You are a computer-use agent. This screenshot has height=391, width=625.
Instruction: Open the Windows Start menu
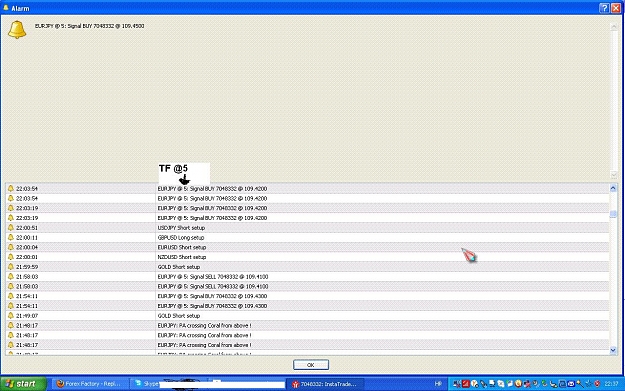24,384
